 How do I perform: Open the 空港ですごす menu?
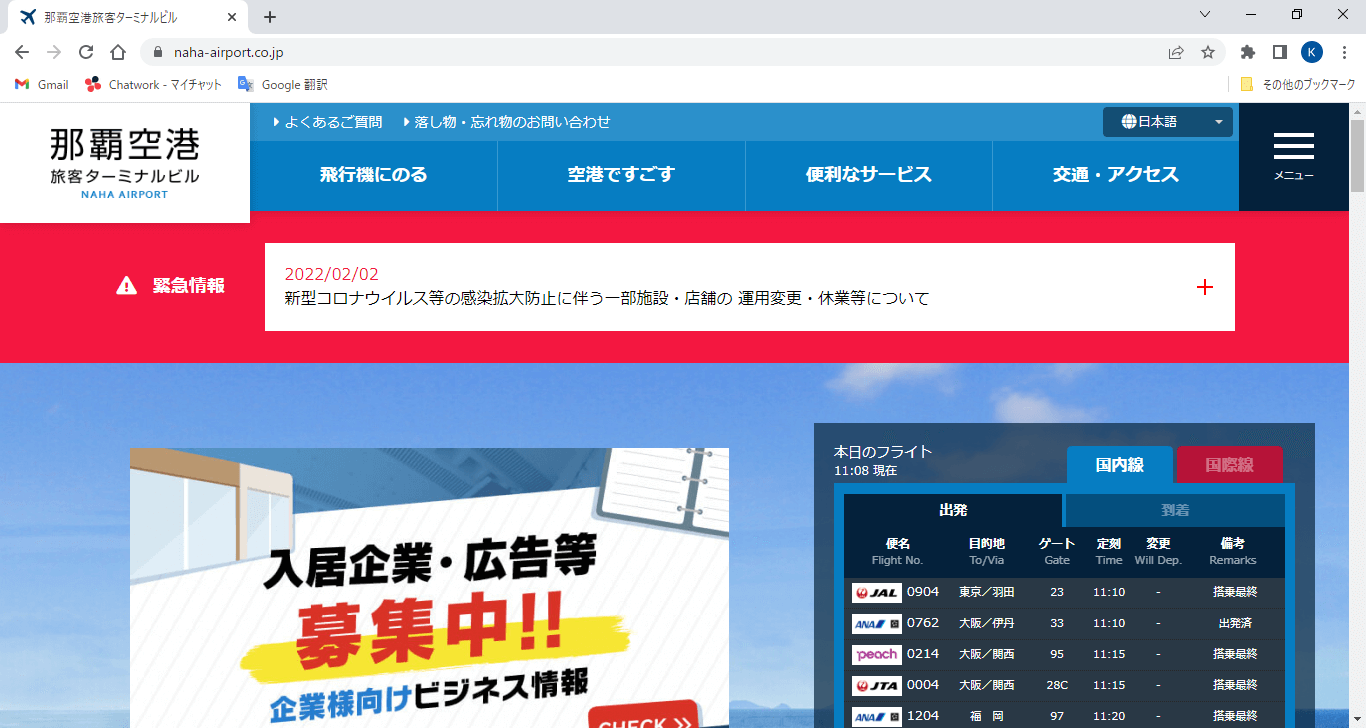pos(621,175)
